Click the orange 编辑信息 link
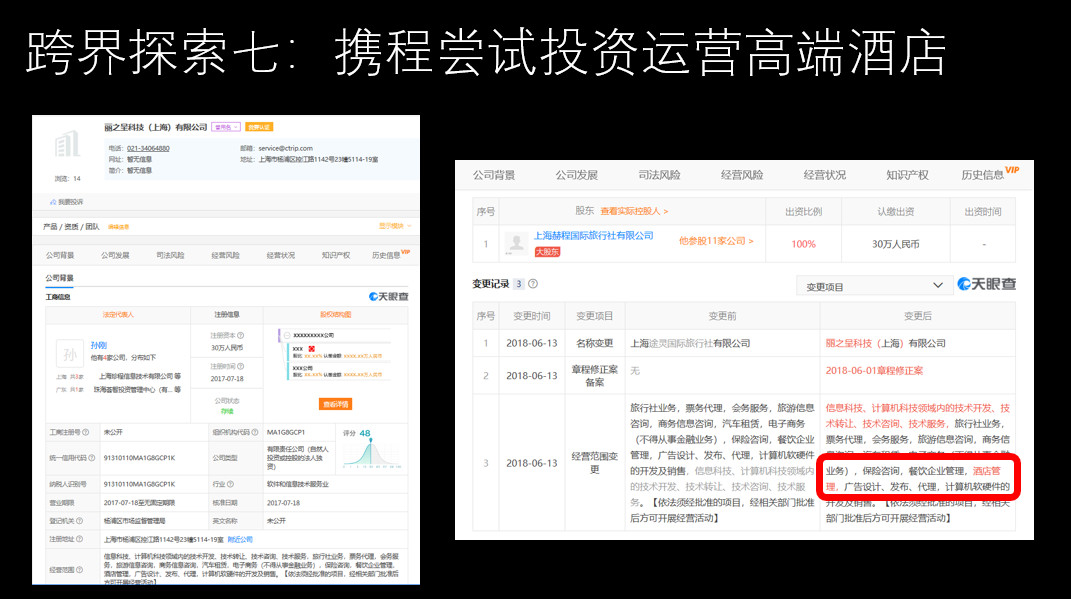1071x599 pixels. 119,227
